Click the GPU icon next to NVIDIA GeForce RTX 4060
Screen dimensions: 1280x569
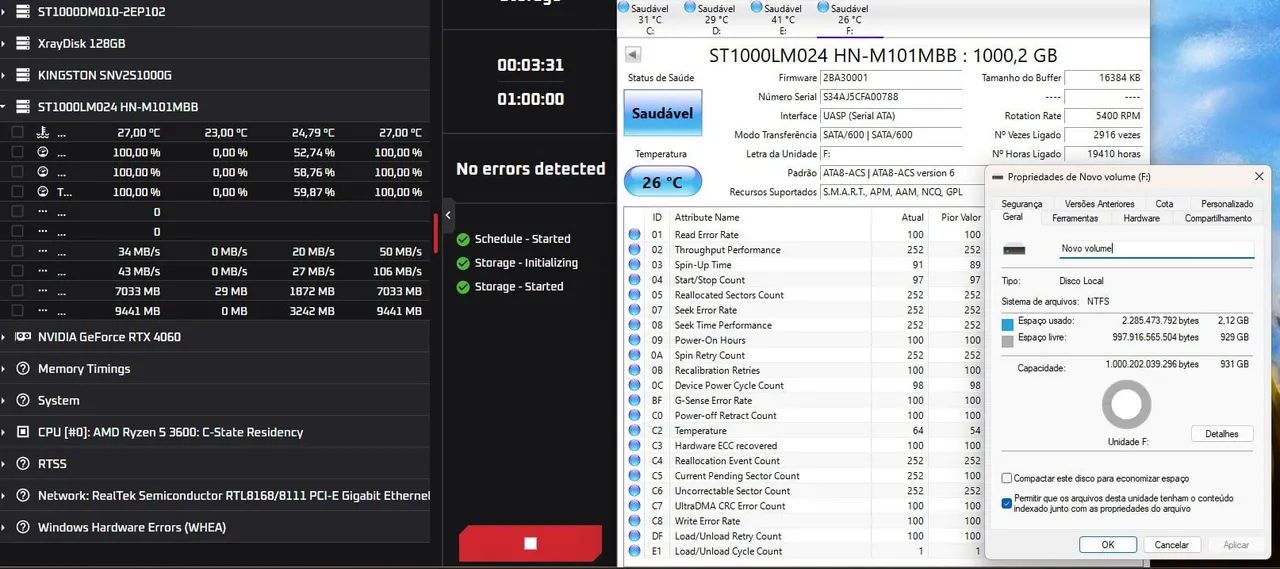(x=22, y=337)
